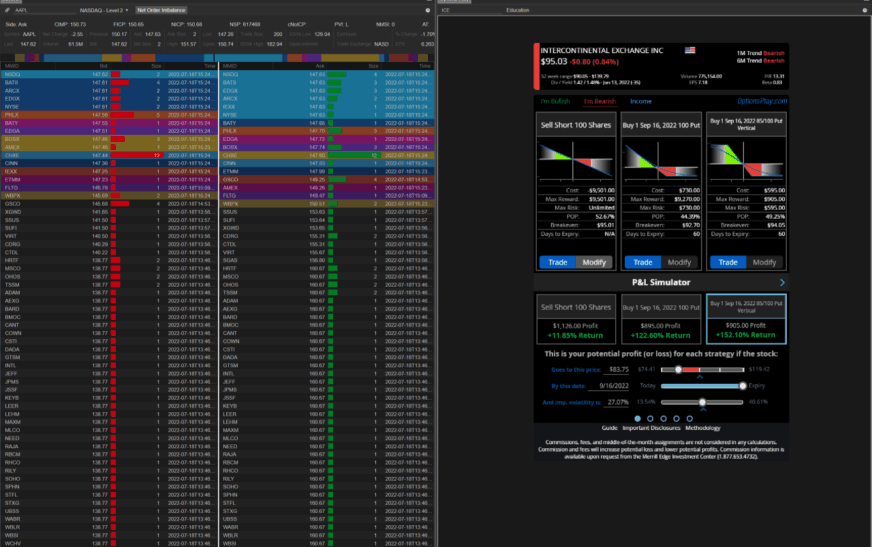
Task: Switch to the I'm Bearish tab
Action: pyautogui.click(x=600, y=101)
